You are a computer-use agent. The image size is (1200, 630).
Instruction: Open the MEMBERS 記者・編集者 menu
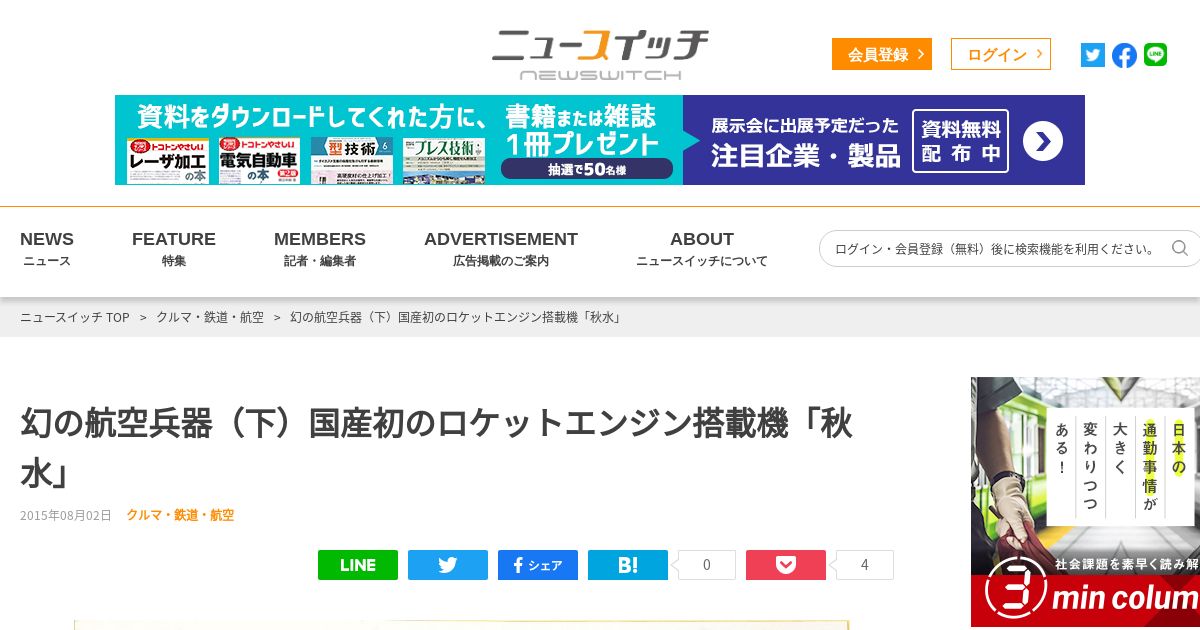coord(320,249)
